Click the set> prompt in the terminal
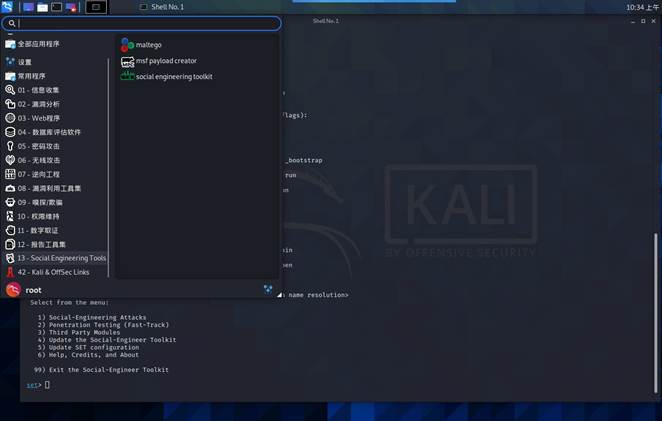Image resolution: width=662 pixels, height=421 pixels. coord(34,385)
